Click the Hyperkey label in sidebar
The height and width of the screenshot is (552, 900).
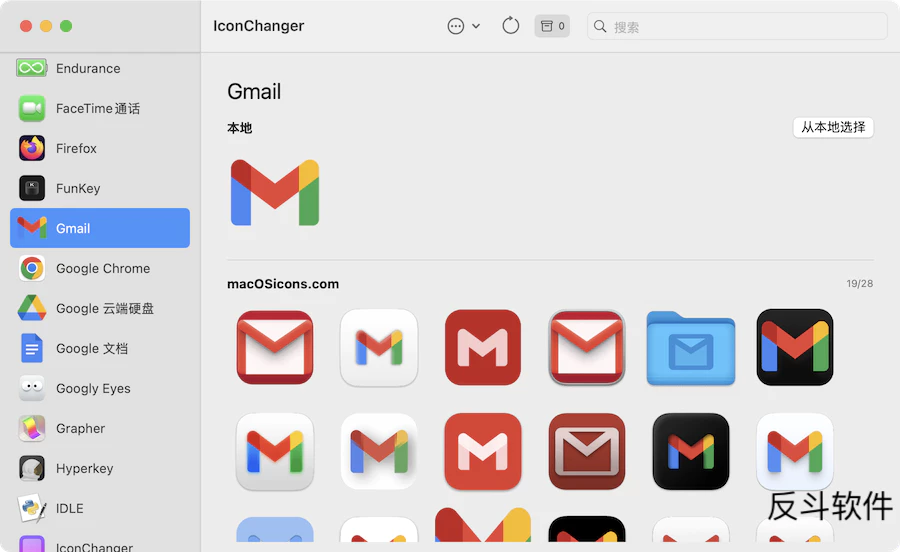point(84,468)
